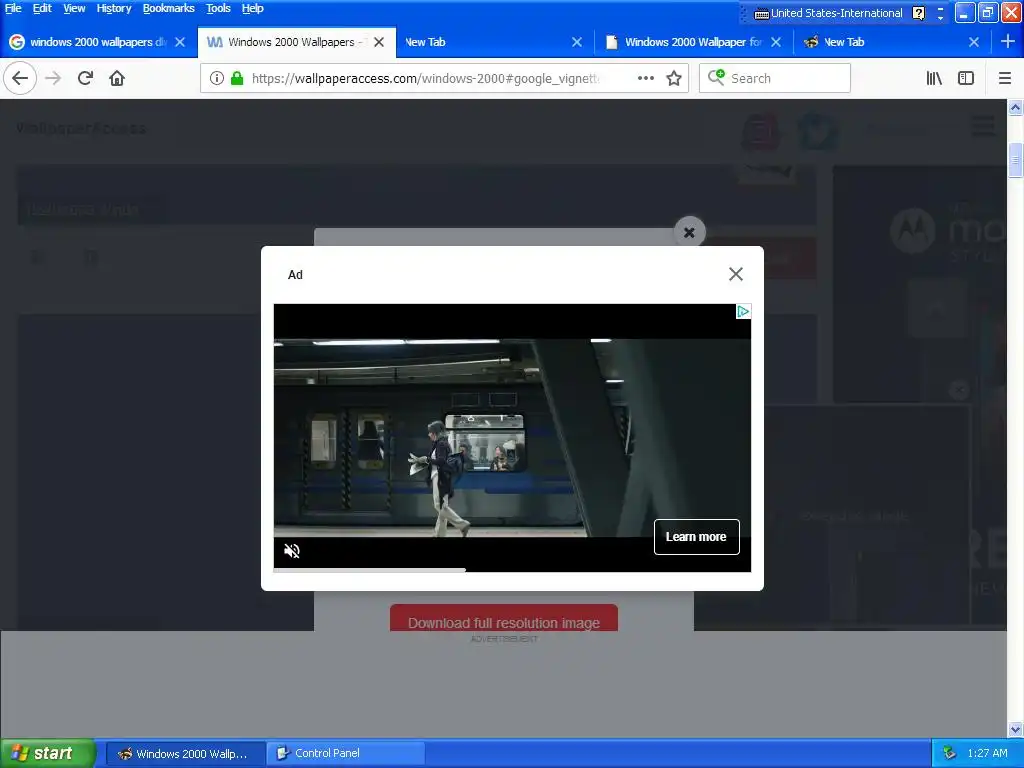Screen dimensions: 1024x768
Task: Open a new tab with plus button
Action: coord(1008,42)
